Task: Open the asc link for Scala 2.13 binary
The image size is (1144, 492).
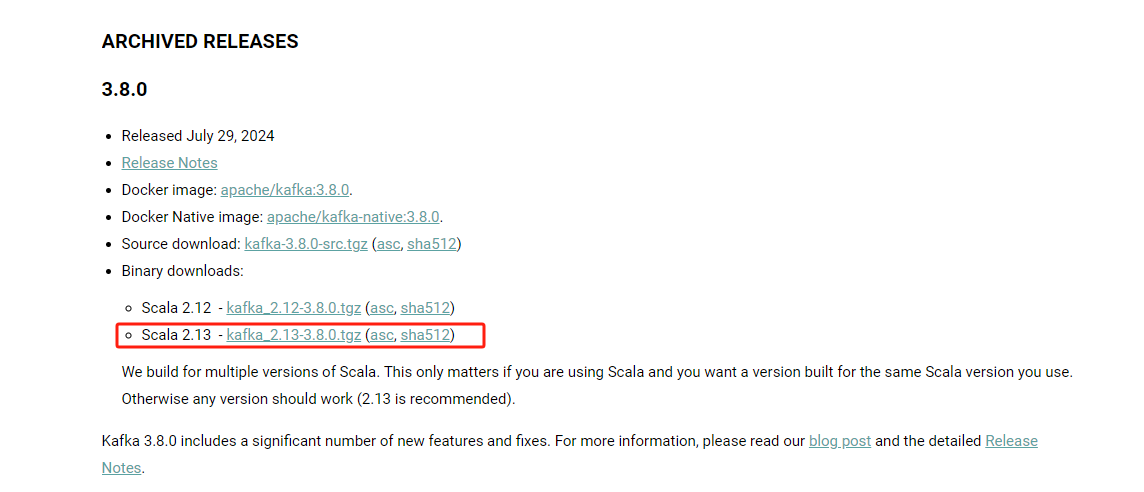Action: pyautogui.click(x=382, y=335)
